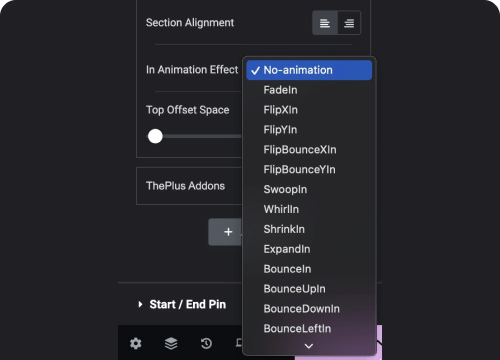500x360 pixels.
Task: Open settings gear icon in bottom bar
Action: click(136, 343)
